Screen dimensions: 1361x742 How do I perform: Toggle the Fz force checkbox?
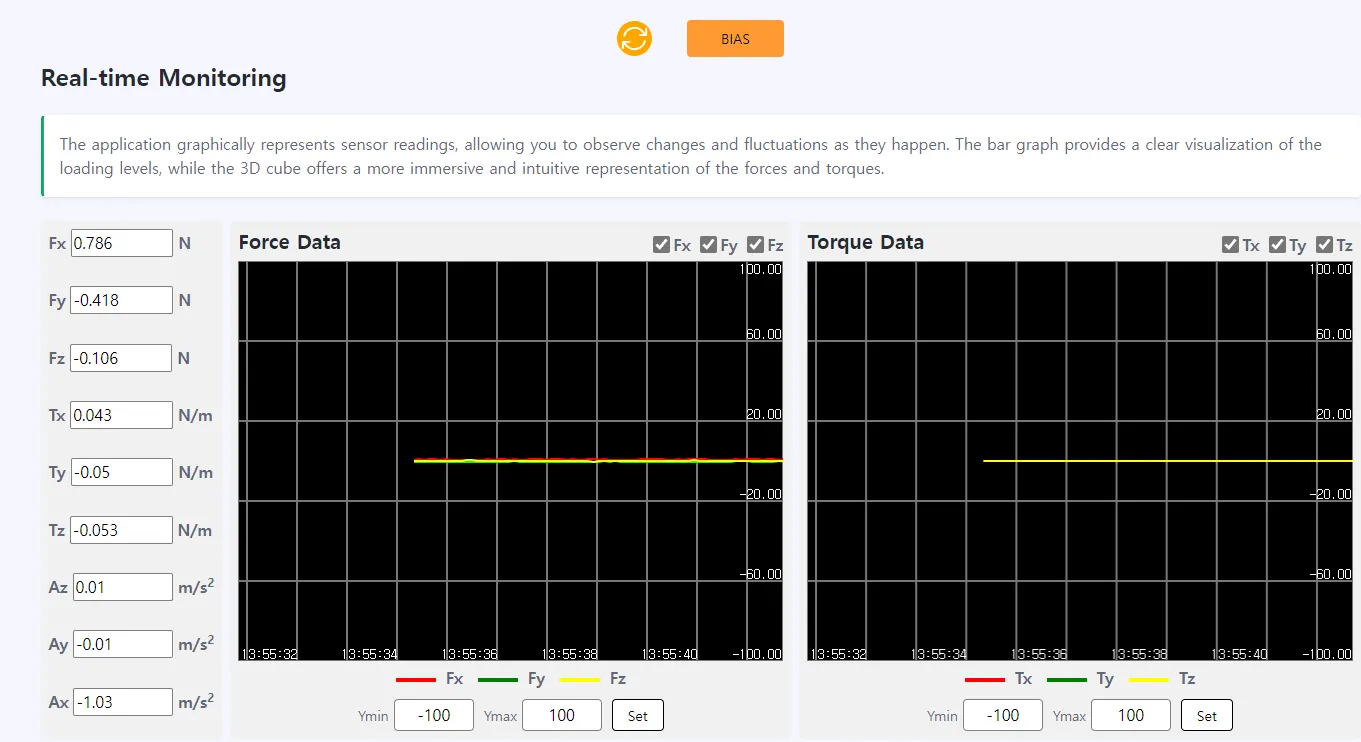coord(755,245)
